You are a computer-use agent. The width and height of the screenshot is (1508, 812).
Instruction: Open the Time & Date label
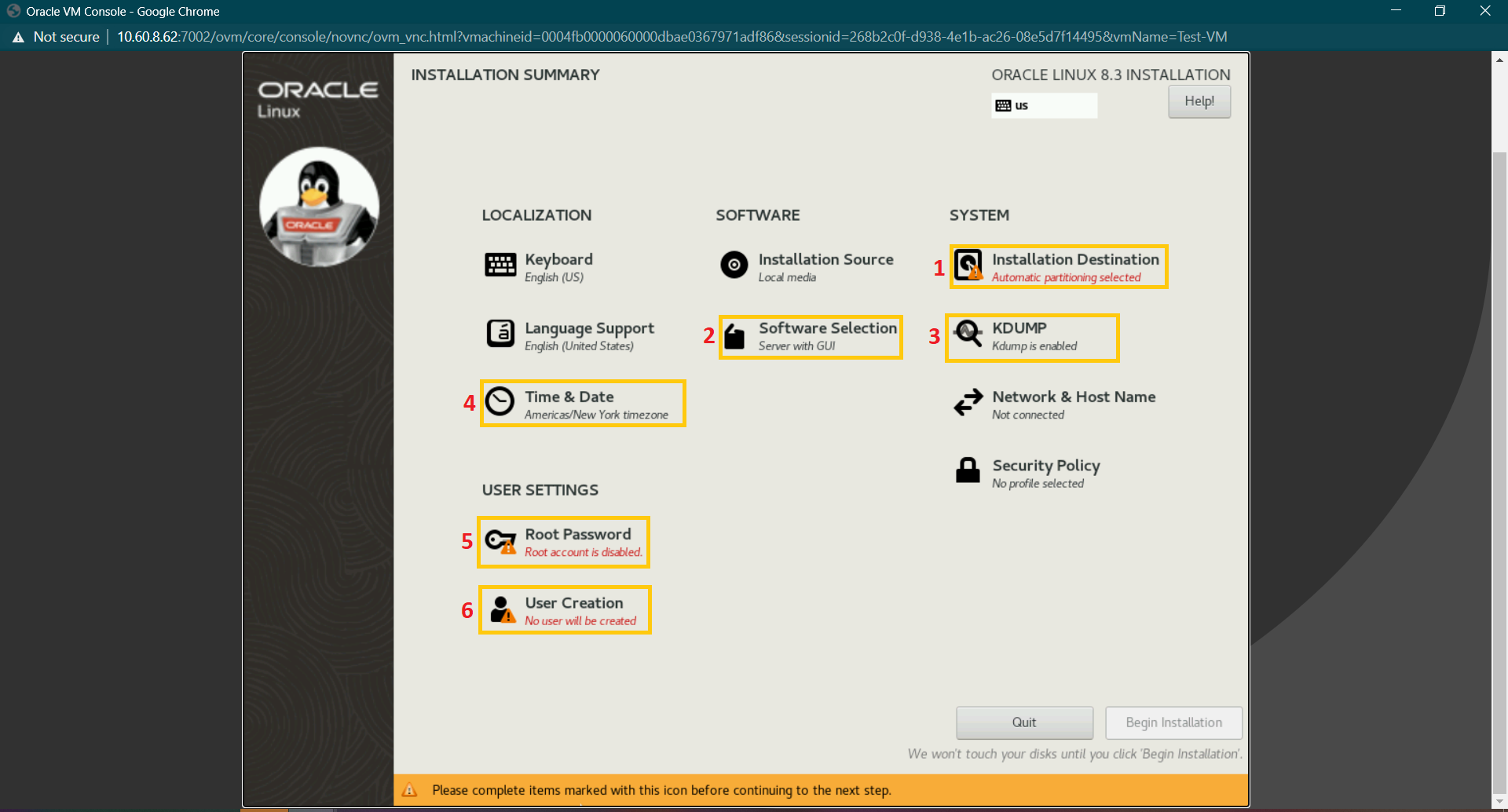(x=569, y=397)
